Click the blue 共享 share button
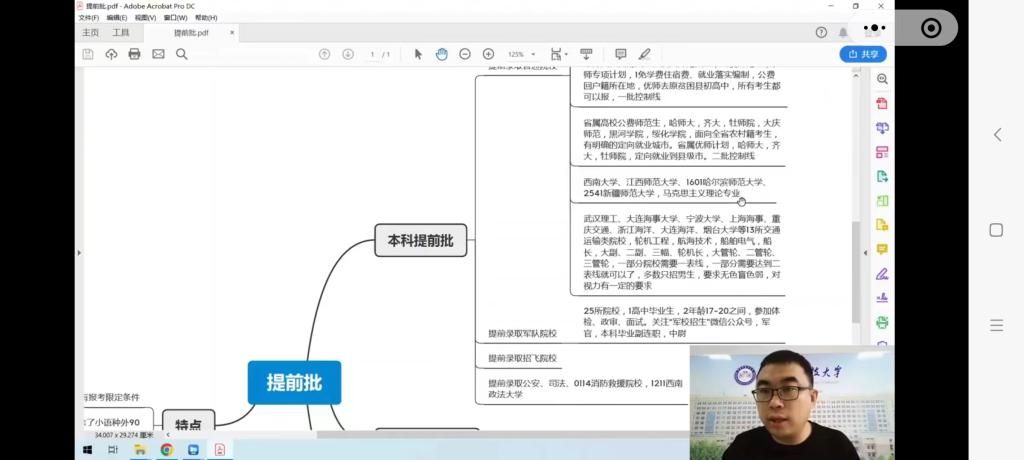Viewport: 1024px width, 460px height. coord(863,54)
